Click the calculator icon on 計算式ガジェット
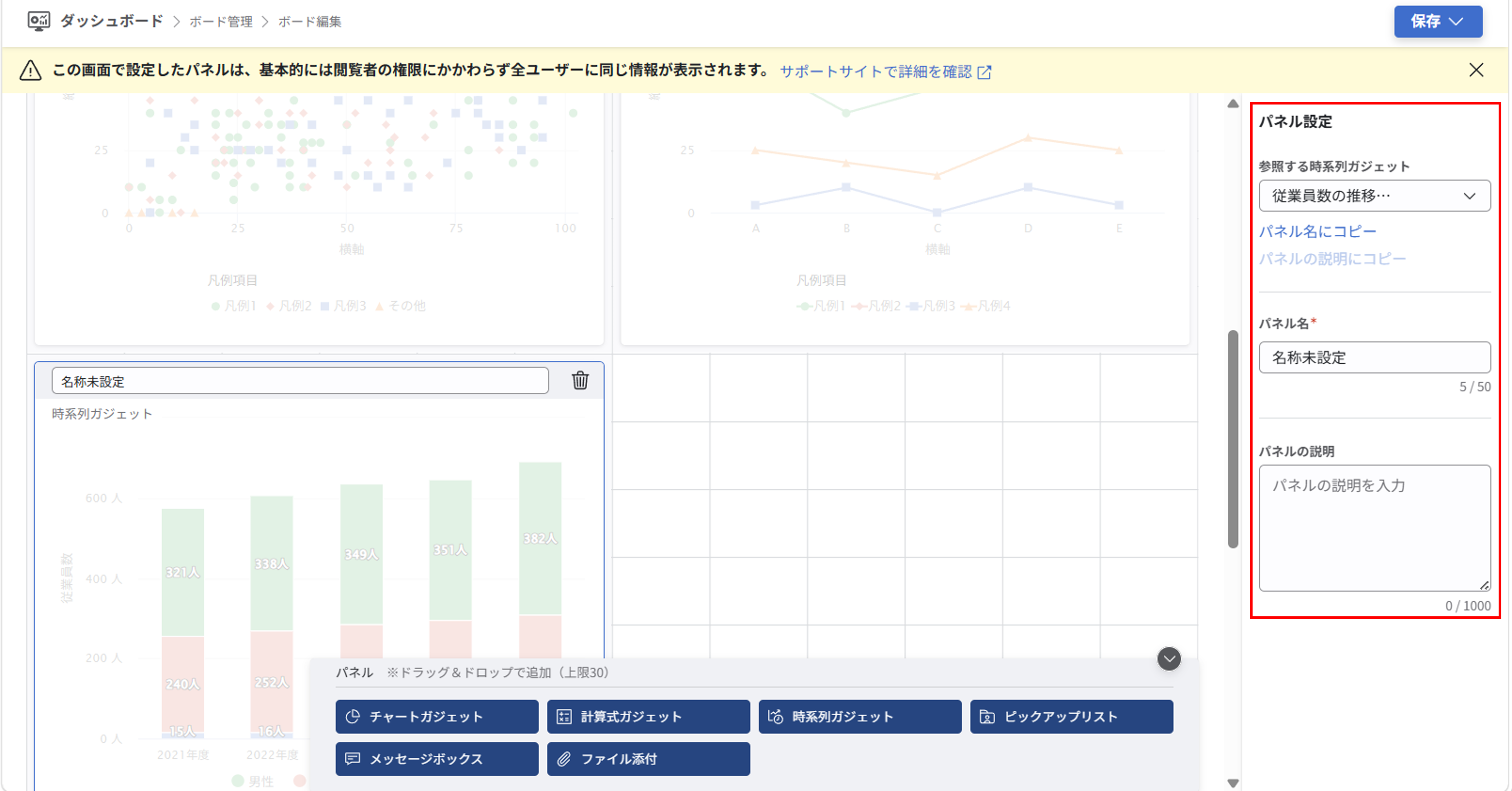 [564, 716]
